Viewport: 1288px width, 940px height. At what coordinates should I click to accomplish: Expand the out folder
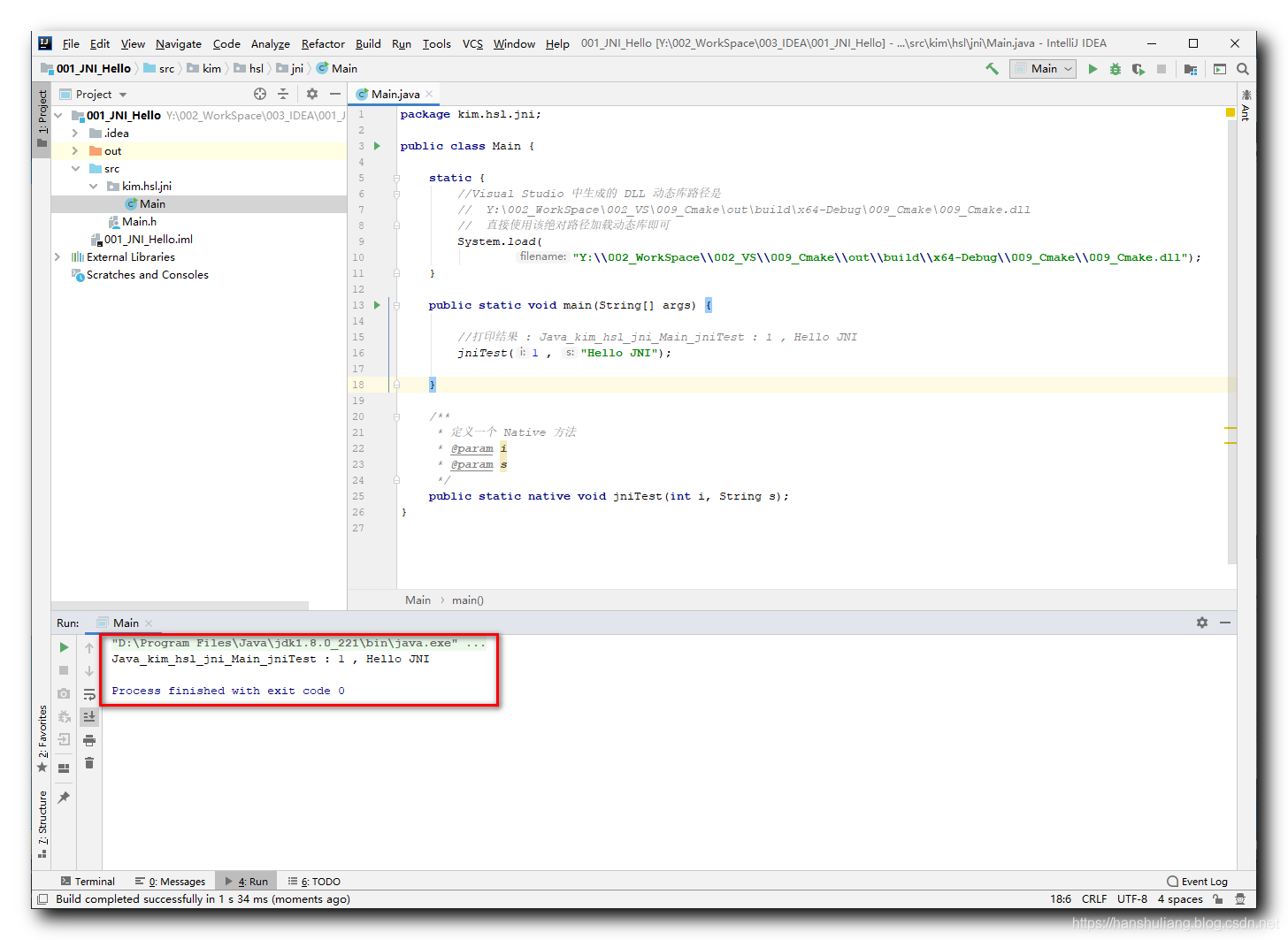pos(75,151)
